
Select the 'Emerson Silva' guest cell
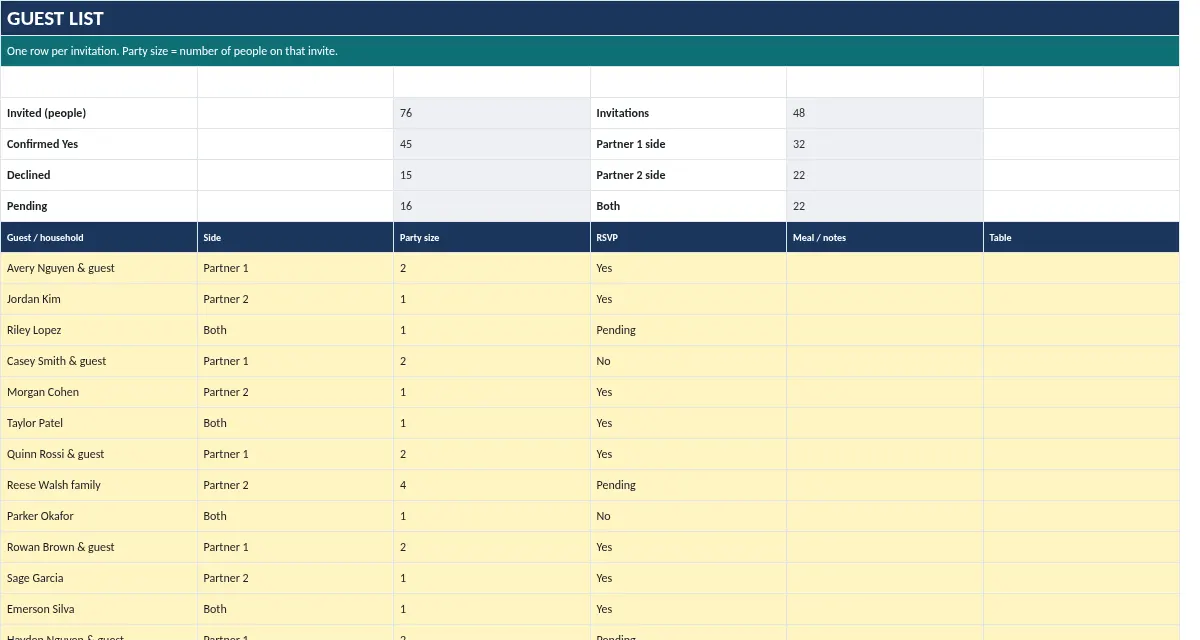(99, 609)
